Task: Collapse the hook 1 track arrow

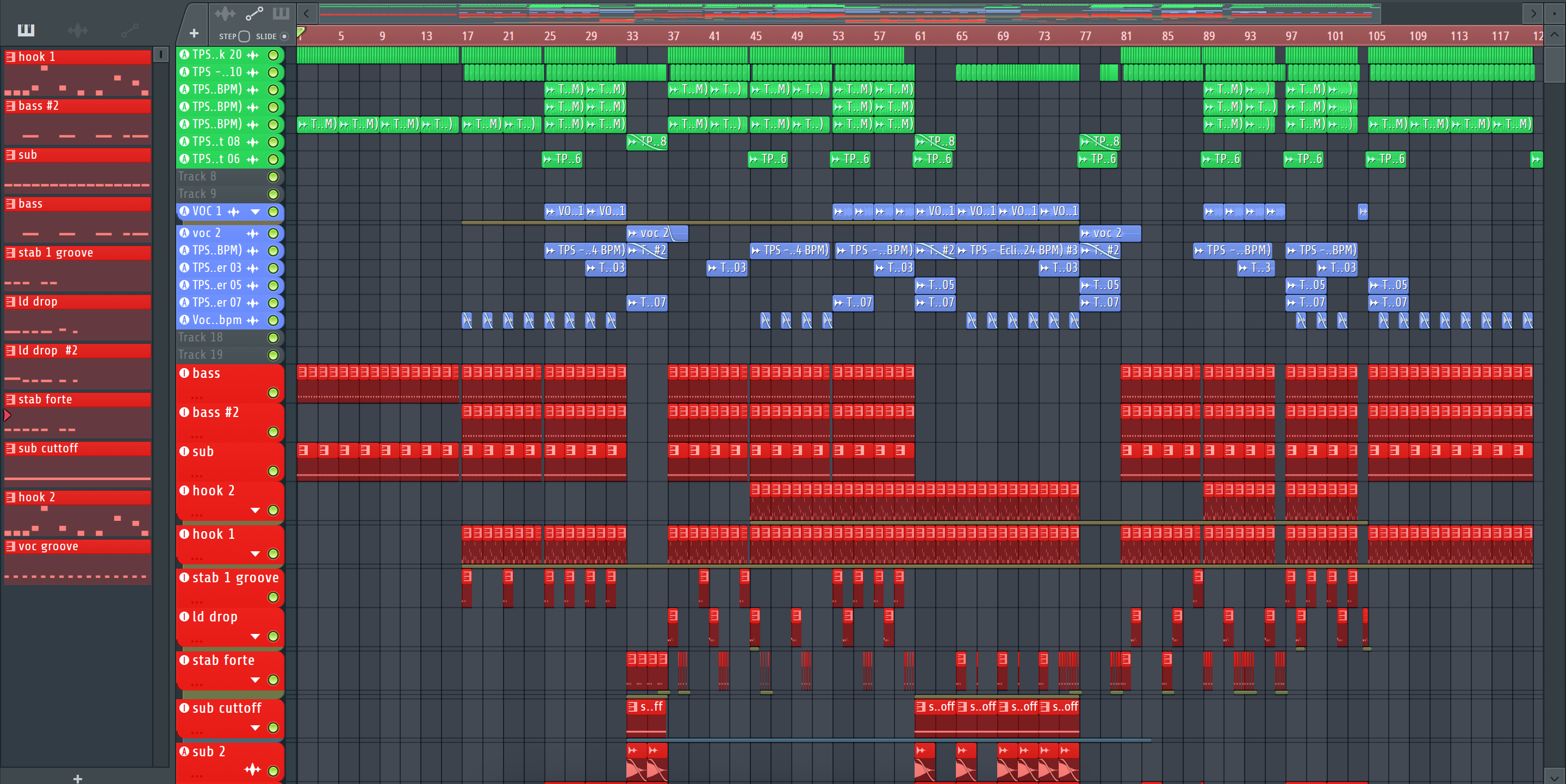Action: (256, 554)
